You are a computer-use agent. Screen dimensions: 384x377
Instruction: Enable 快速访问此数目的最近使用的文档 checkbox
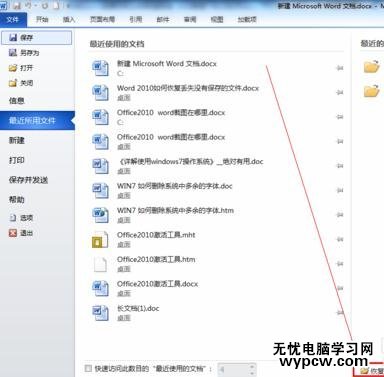[x=88, y=368]
